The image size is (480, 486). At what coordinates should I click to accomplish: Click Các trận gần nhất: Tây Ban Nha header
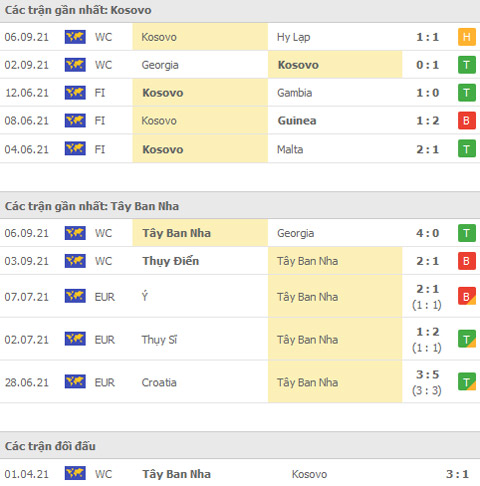92,206
